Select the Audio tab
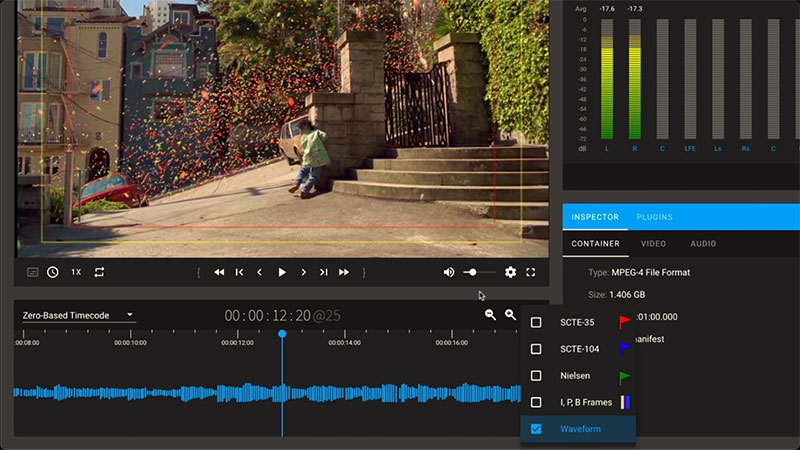The width and height of the screenshot is (800, 450). tap(705, 243)
